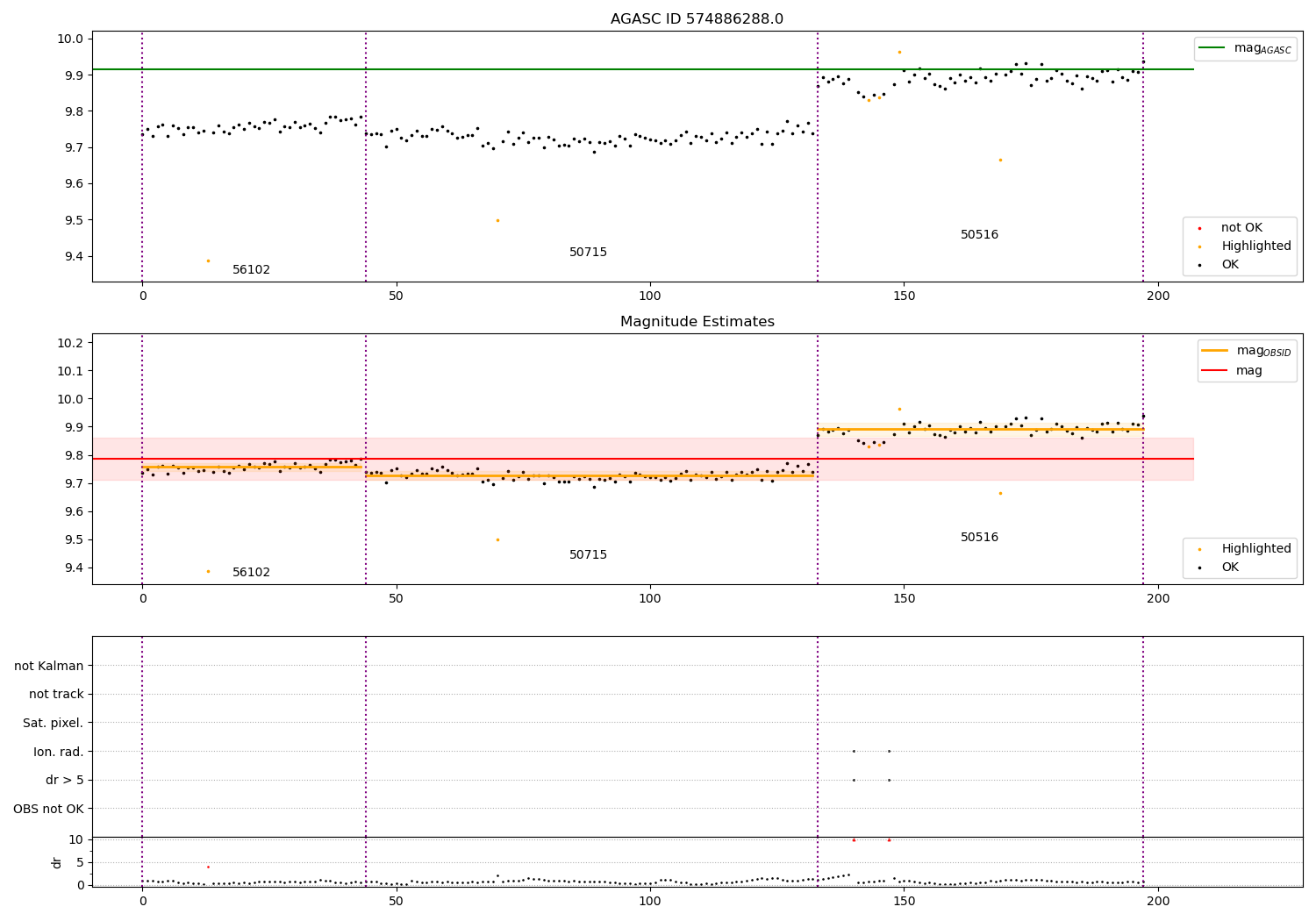Click the 'OBS not OK' axis label

pos(49,809)
